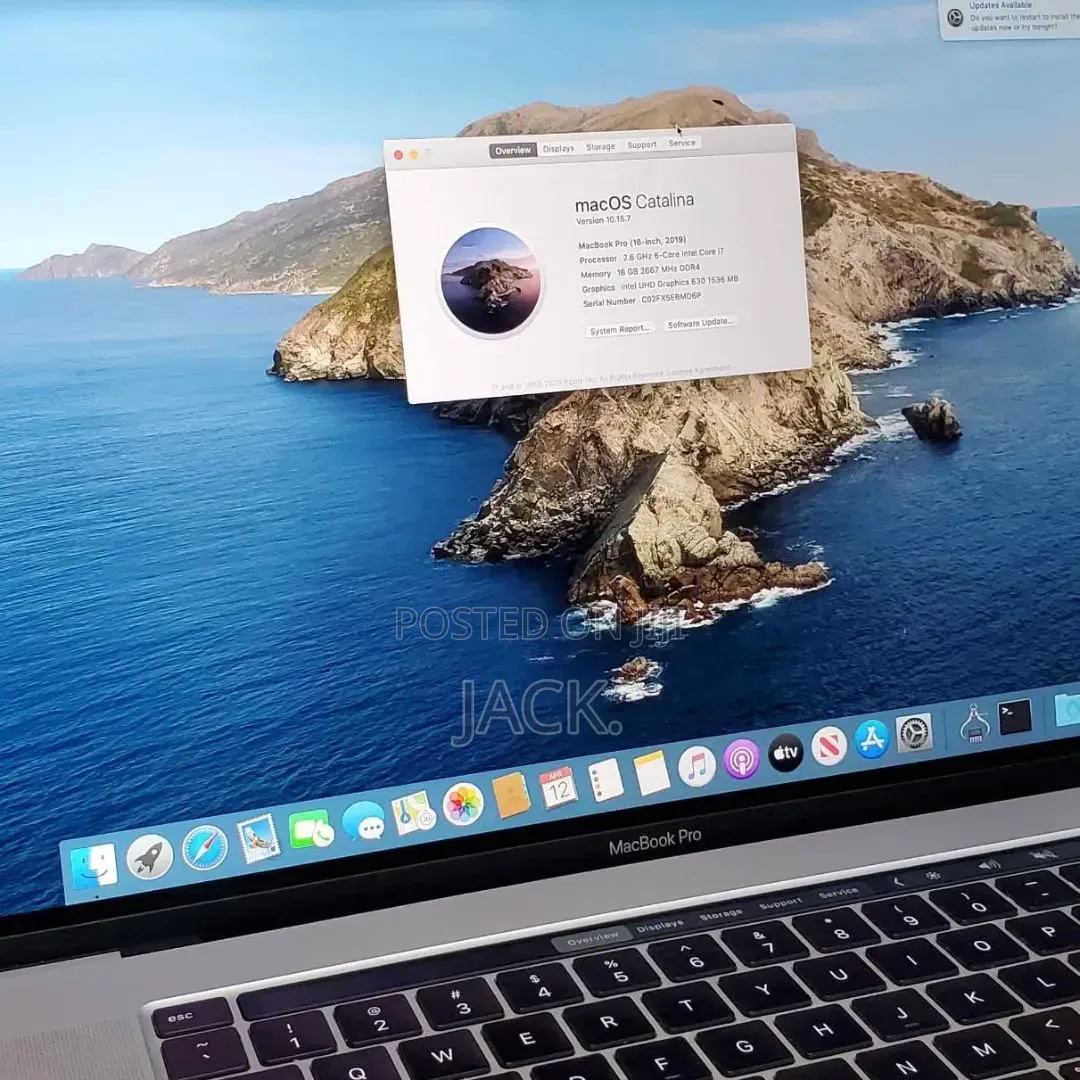
Task: Launch Music from the Dock
Action: tap(696, 766)
